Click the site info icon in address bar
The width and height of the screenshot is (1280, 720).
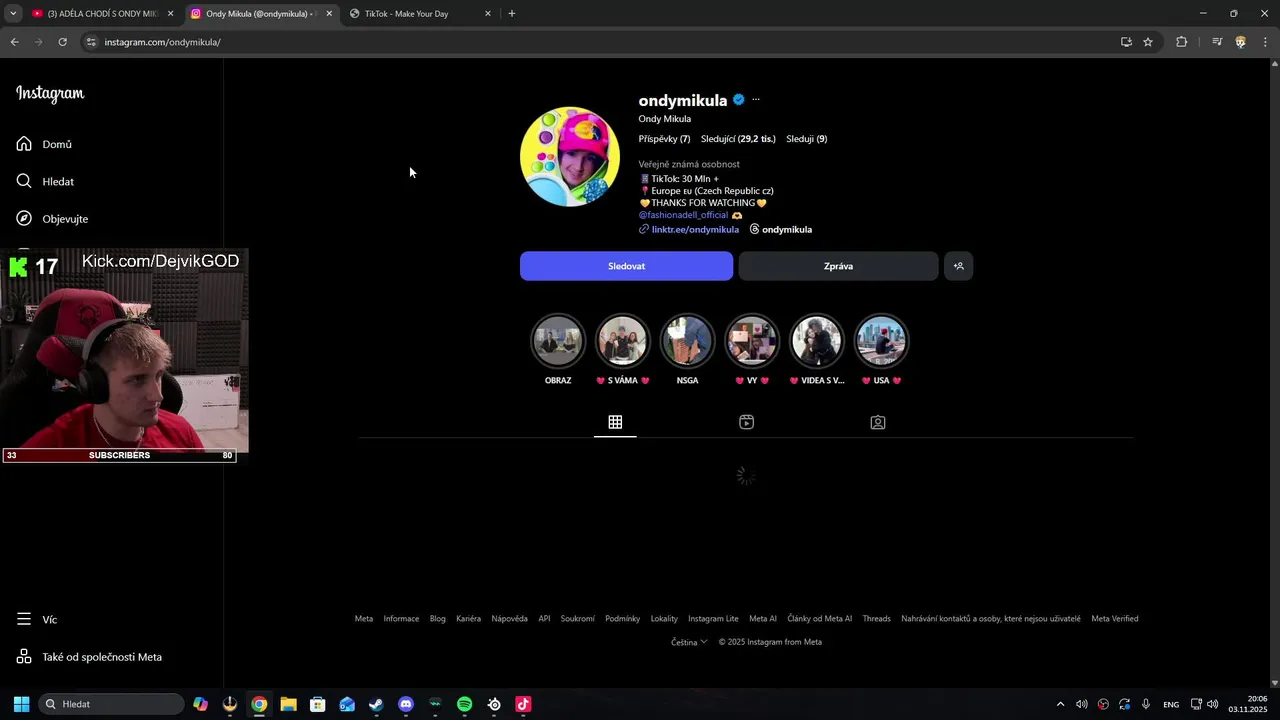pyautogui.click(x=91, y=42)
